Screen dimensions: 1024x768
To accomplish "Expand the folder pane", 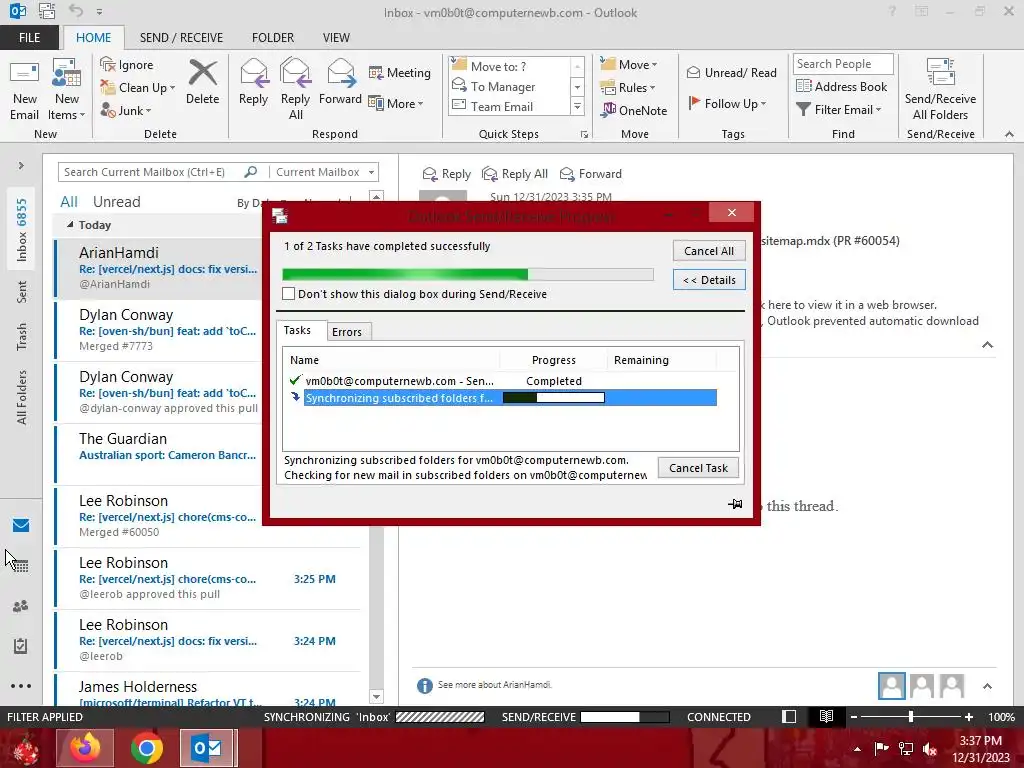I will click(x=21, y=166).
